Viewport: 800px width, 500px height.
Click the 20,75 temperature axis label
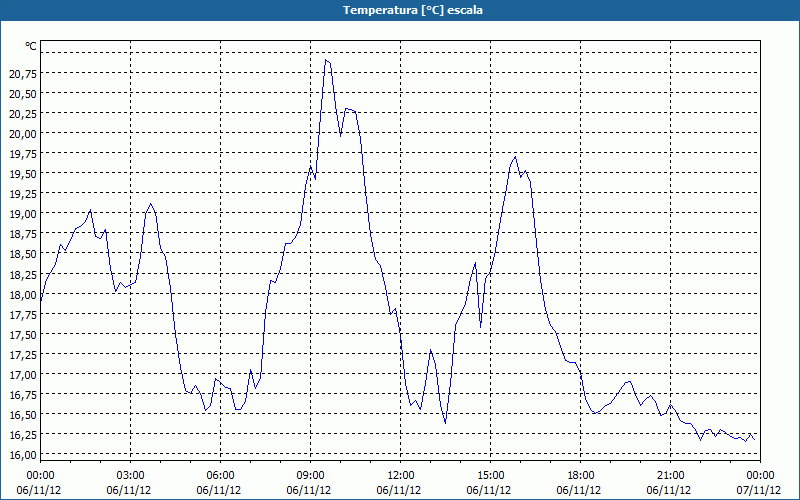pyautogui.click(x=23, y=73)
